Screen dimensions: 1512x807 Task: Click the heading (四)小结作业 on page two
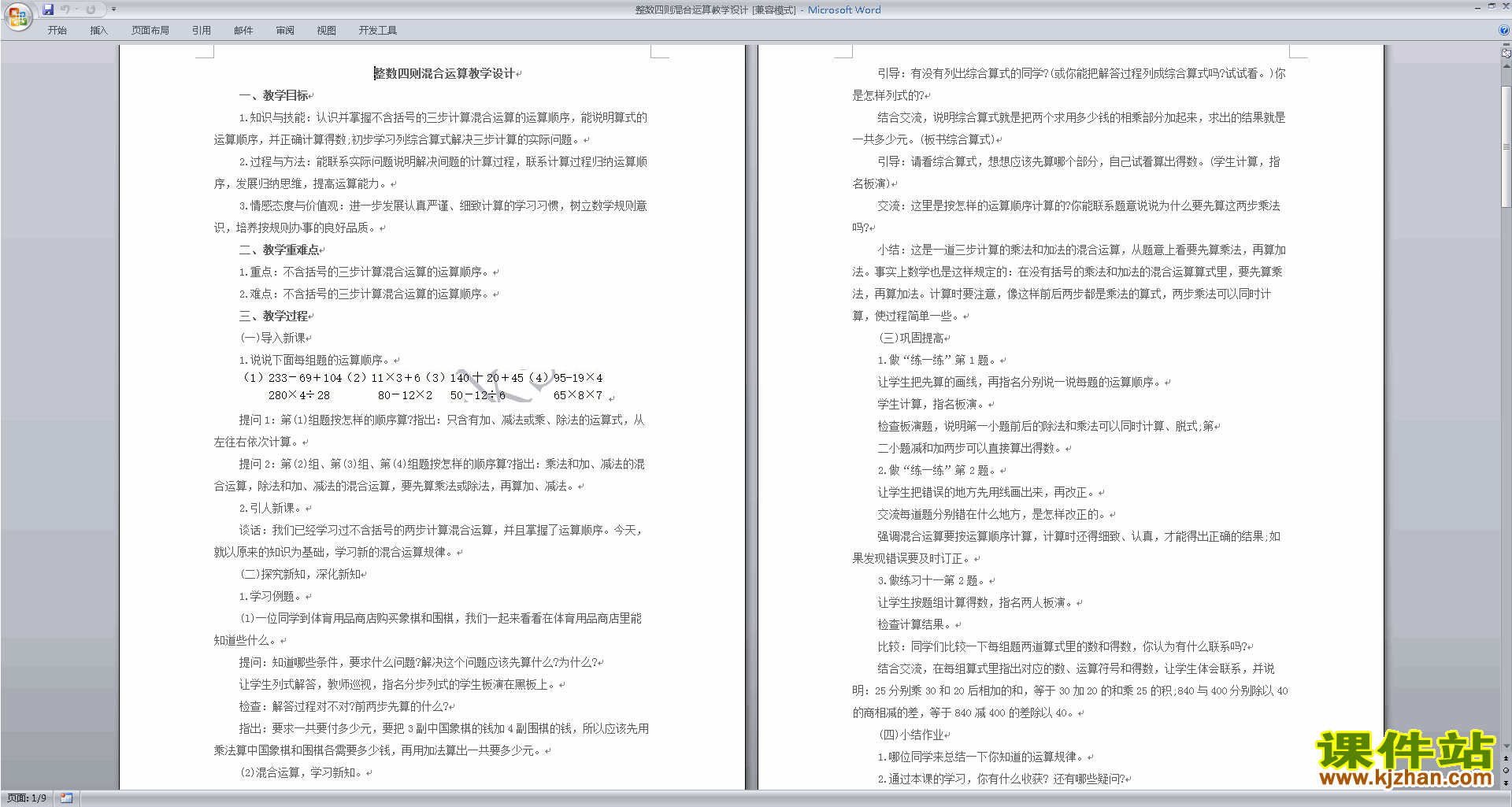911,735
